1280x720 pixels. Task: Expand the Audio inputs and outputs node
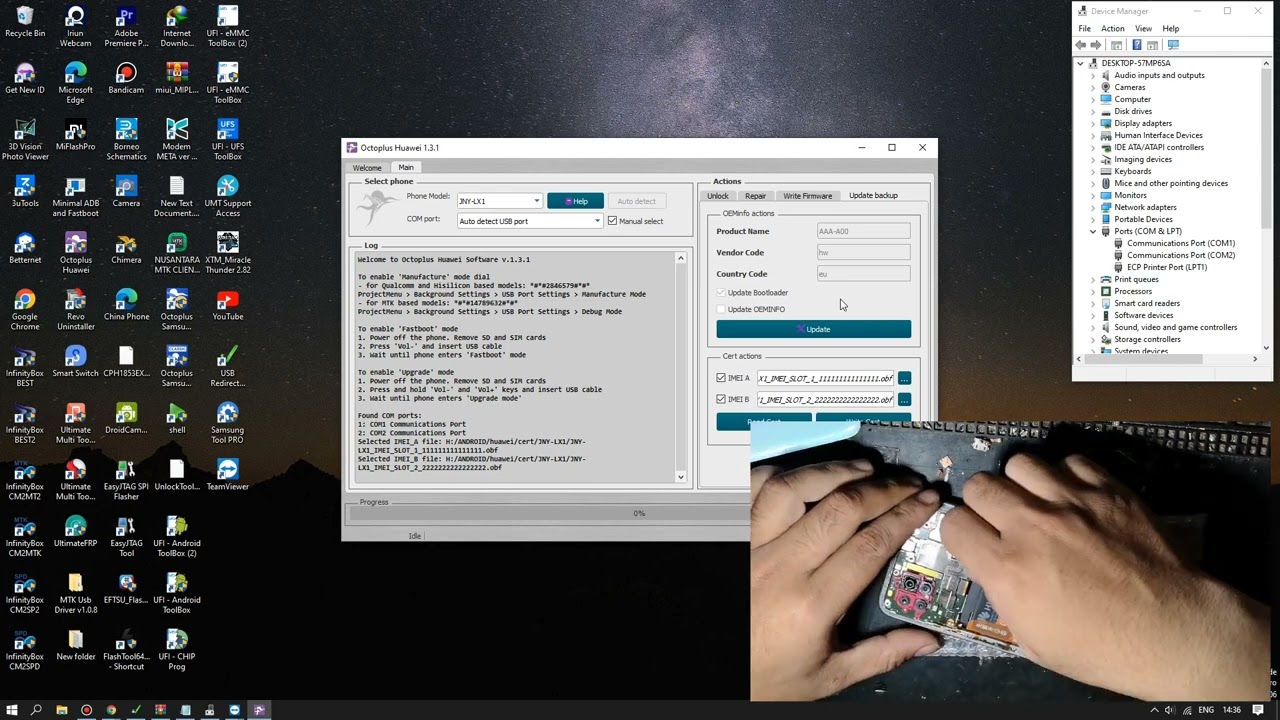(1093, 75)
